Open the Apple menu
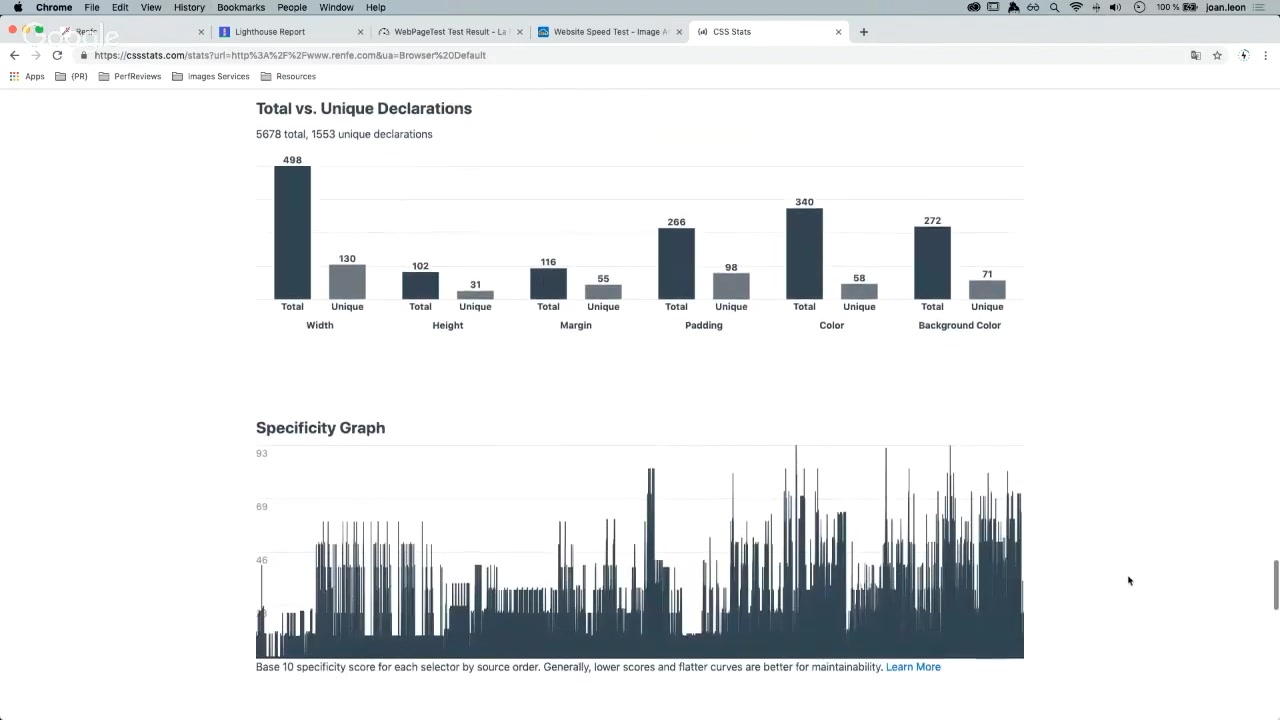 tap(17, 7)
